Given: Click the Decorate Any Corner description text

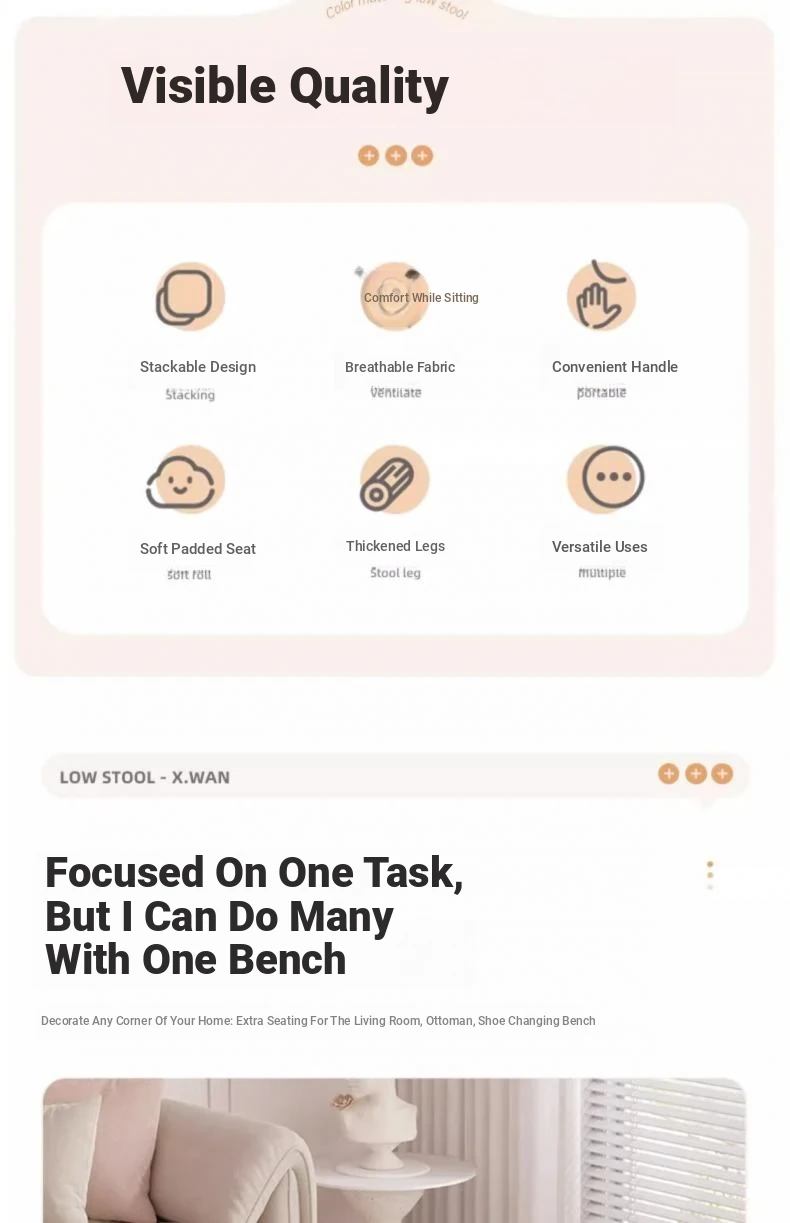Looking at the screenshot, I should (318, 1021).
